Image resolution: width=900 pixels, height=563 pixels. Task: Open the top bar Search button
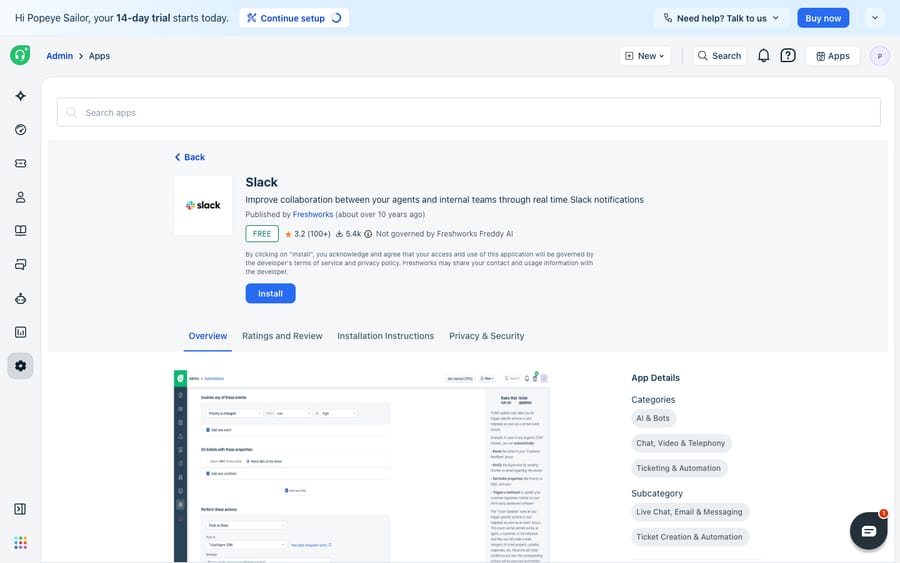pos(719,56)
